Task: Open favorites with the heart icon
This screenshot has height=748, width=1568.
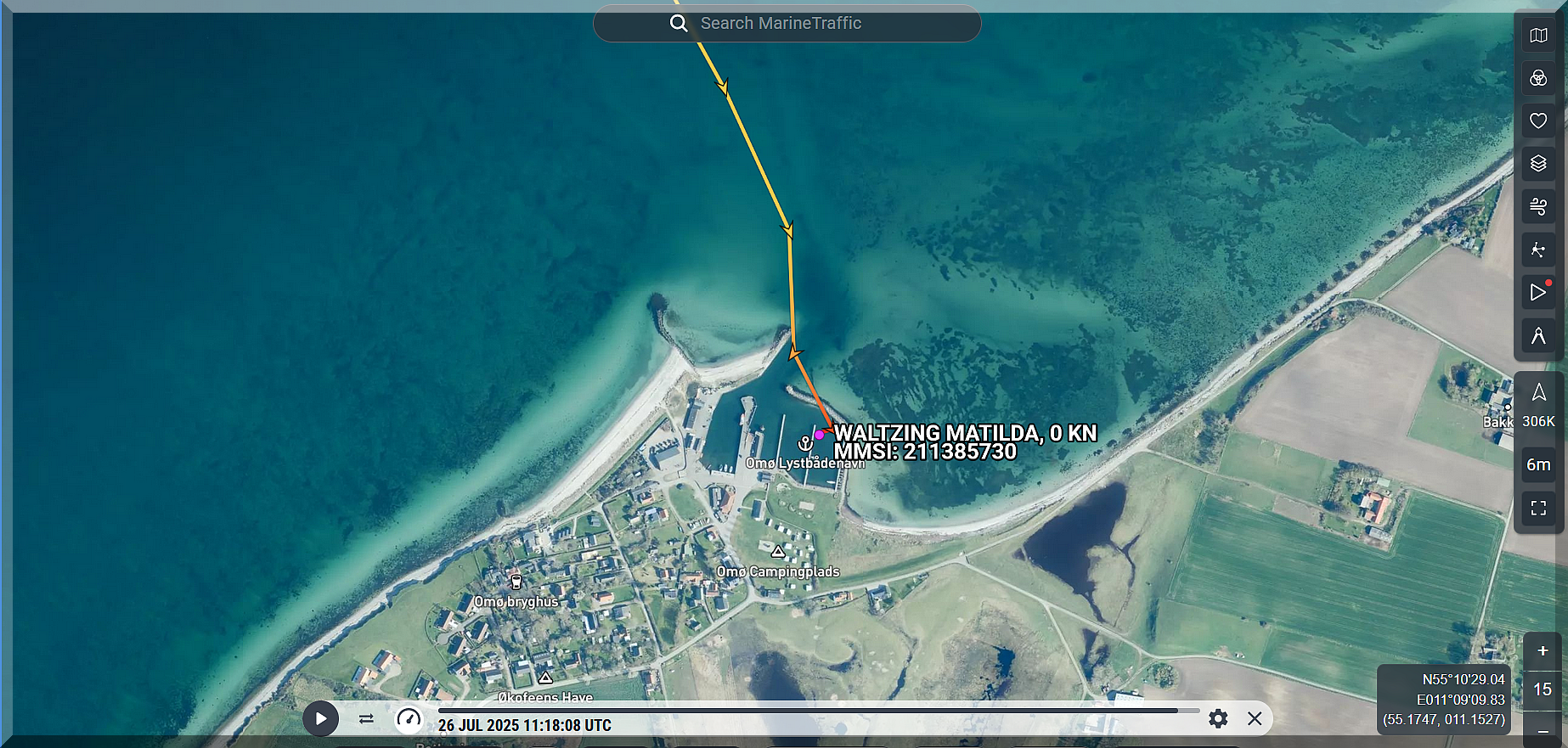Action: click(1538, 121)
